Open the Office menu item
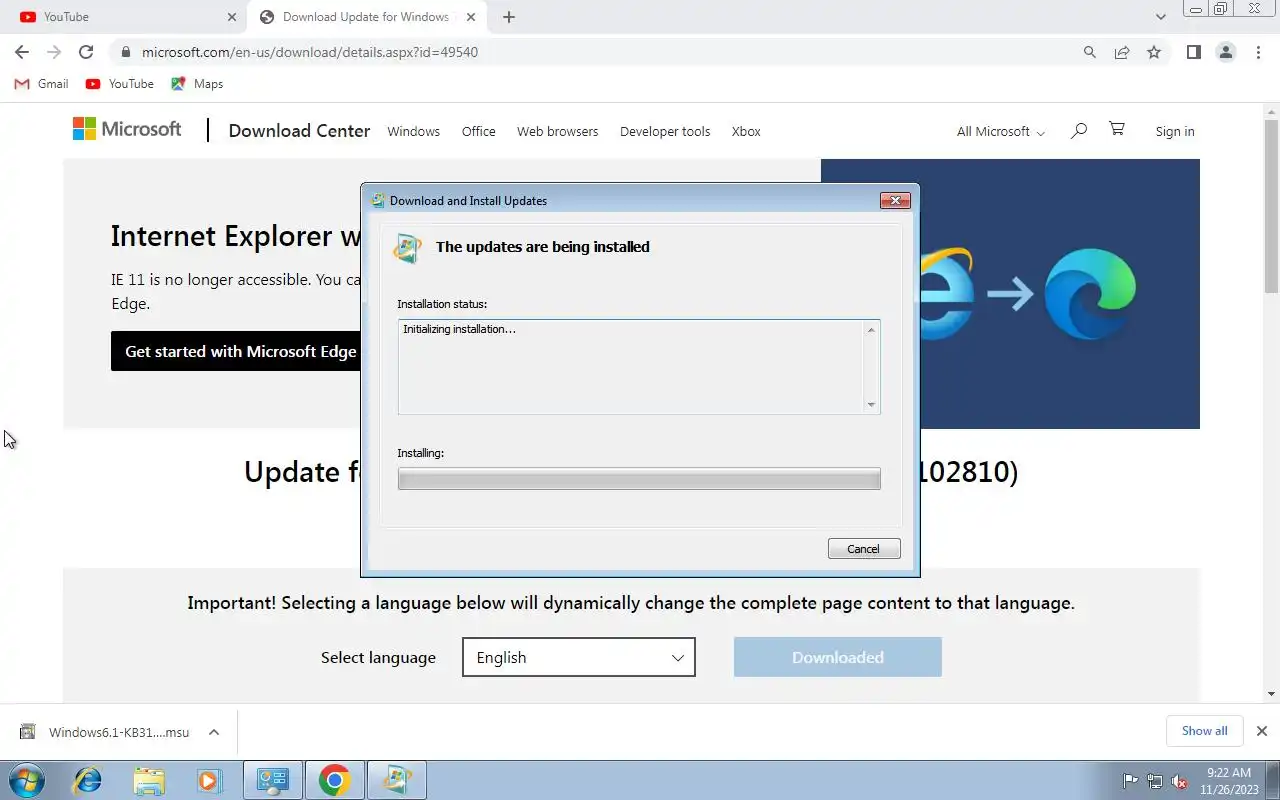Screen dimensions: 1280x800 click(478, 131)
